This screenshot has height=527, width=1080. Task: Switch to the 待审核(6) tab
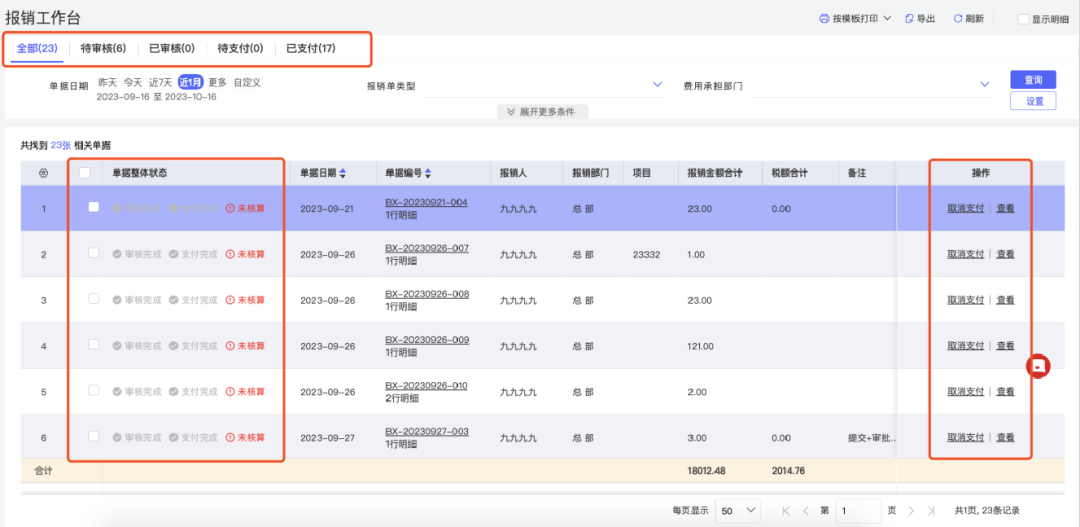(x=103, y=49)
